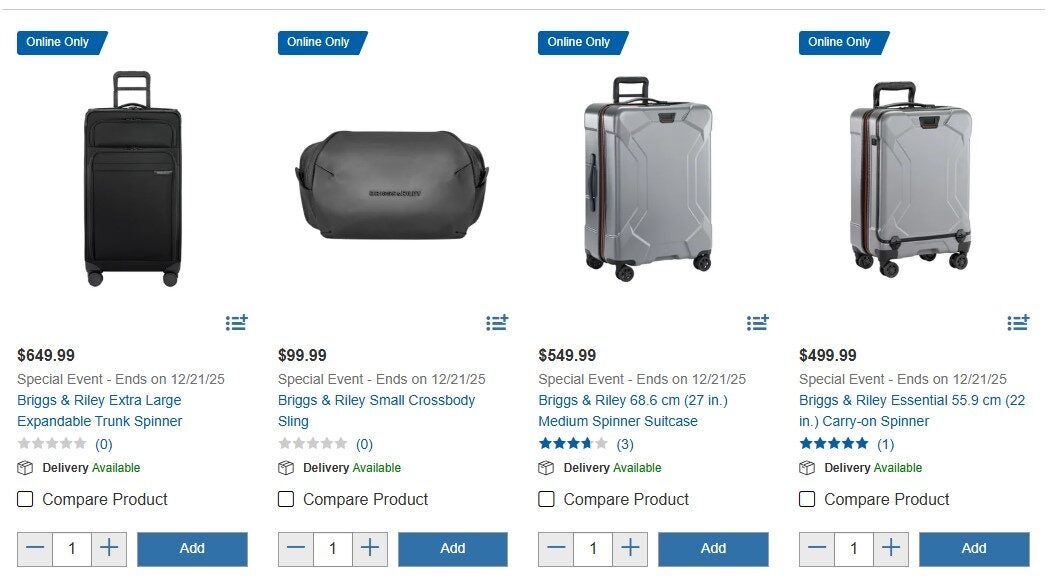Select Compare Product for Carry-on Spinner
Image resolution: width=1048 pixels, height=584 pixels.
pos(807,499)
